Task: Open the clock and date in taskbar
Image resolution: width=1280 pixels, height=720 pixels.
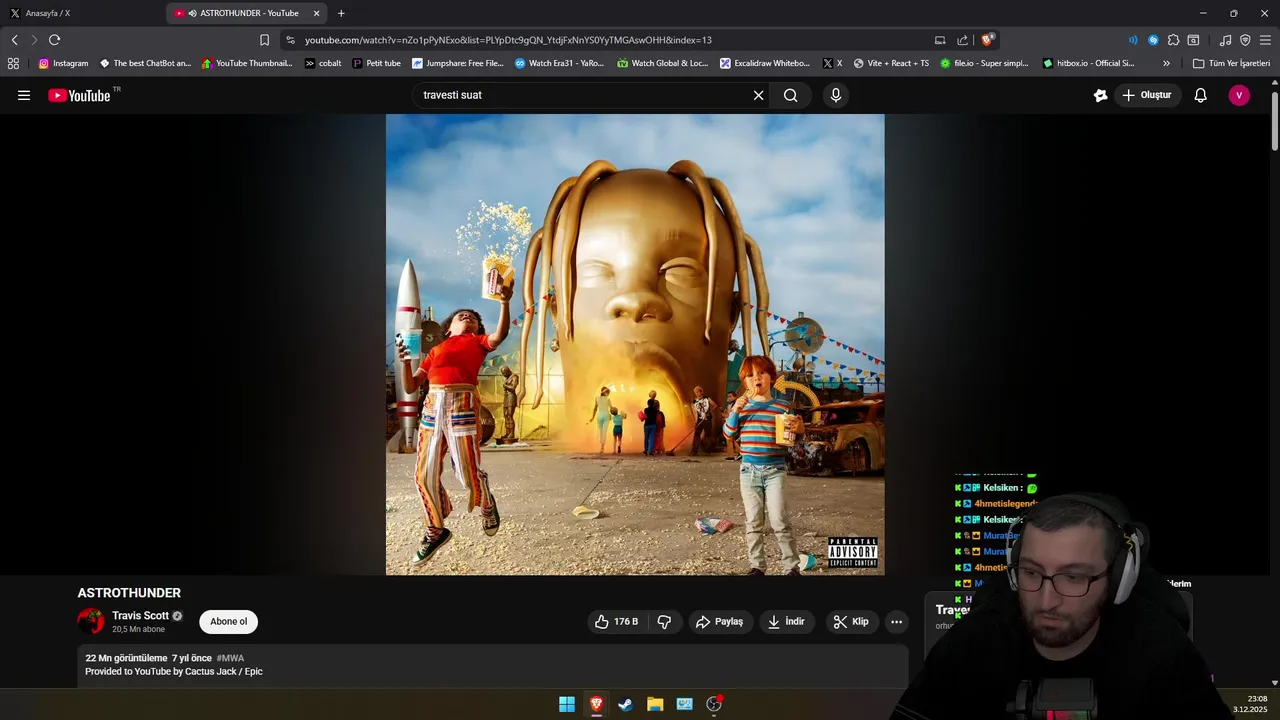Action: [1252, 704]
